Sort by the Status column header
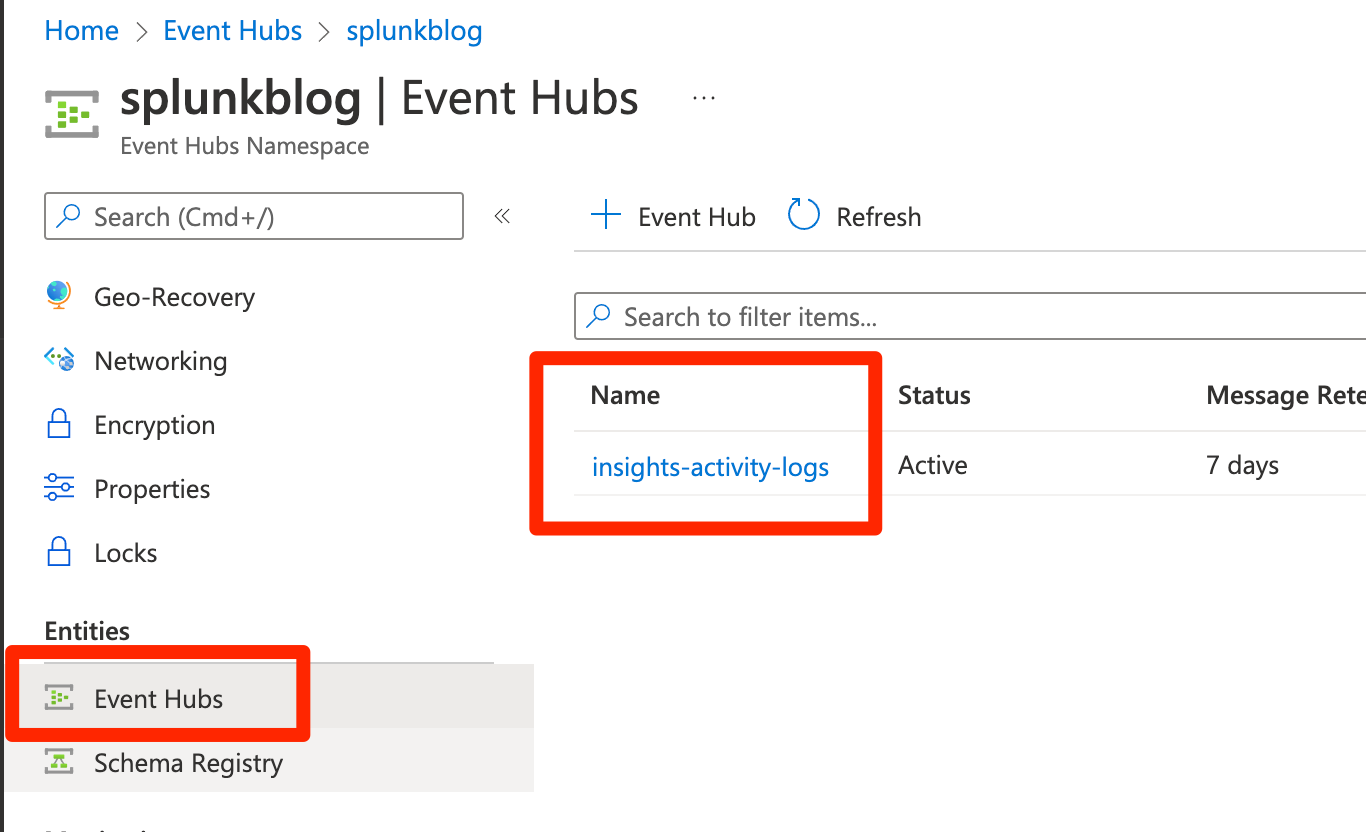Screen dimensions: 1366x832 [x=934, y=395]
